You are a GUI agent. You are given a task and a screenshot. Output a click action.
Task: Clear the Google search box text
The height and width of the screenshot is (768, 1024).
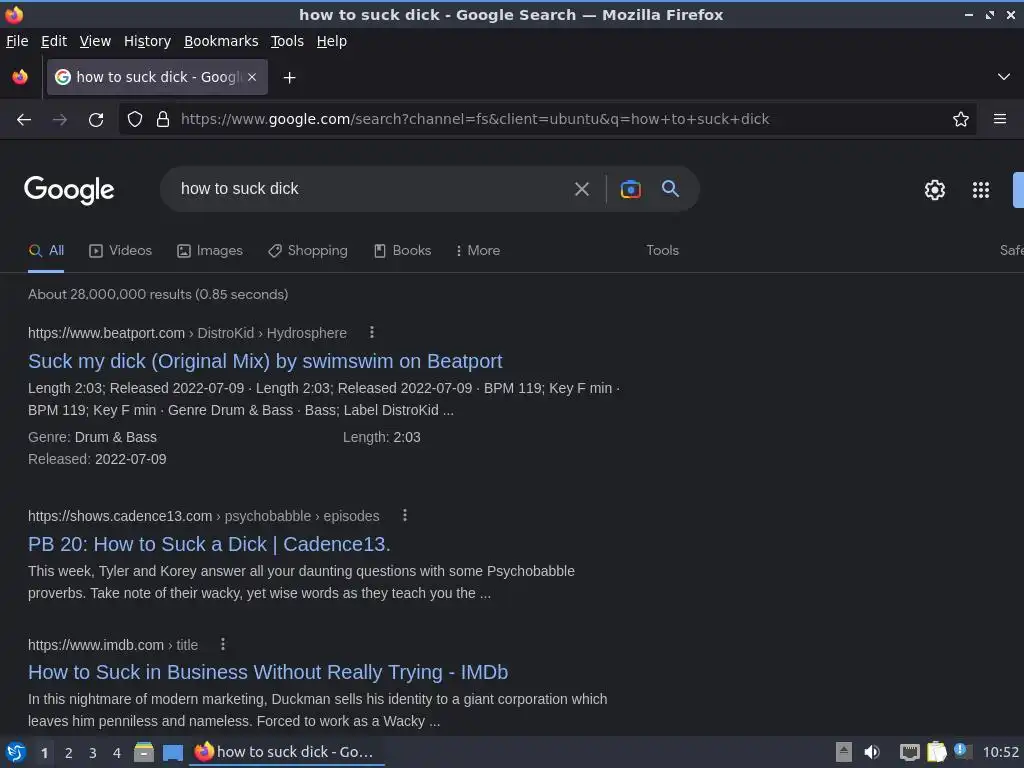(x=581, y=189)
